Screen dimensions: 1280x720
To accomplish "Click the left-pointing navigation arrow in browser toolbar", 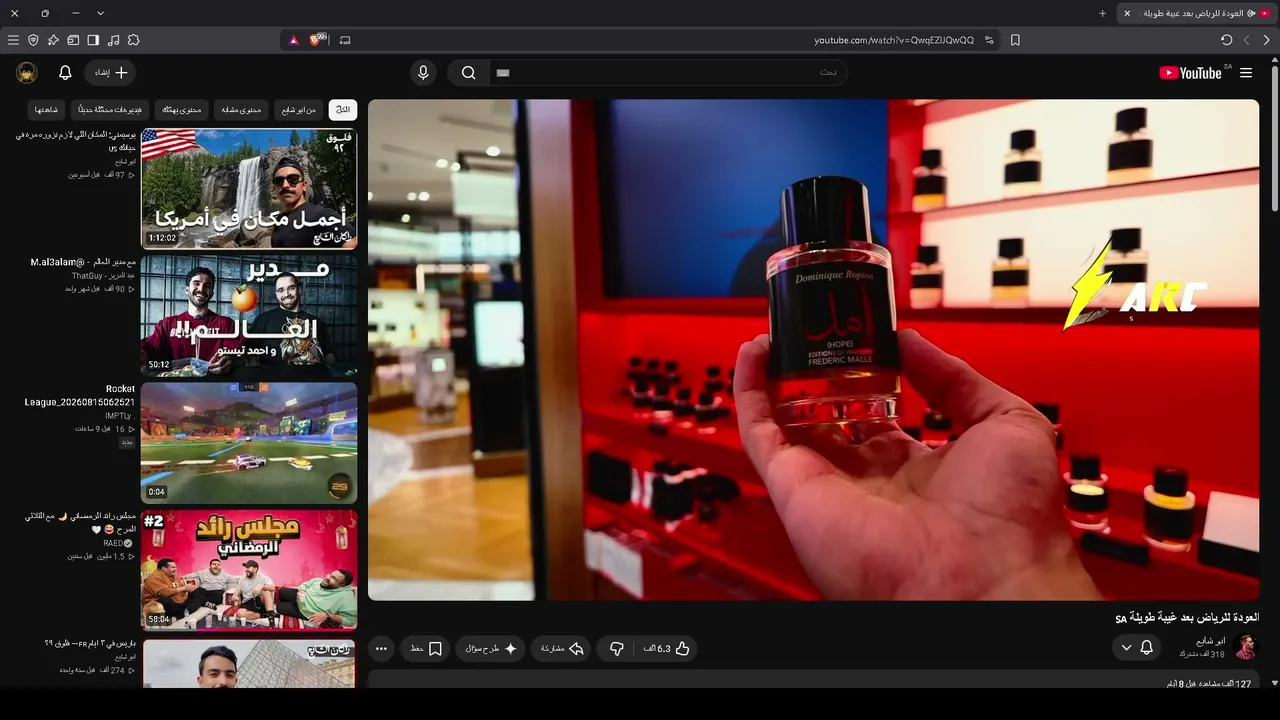I will coord(1246,40).
